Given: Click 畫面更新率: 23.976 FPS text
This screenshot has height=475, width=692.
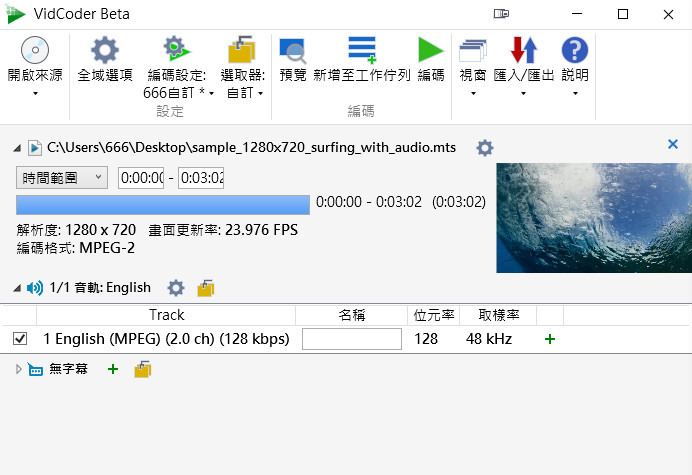Looking at the screenshot, I should click(x=223, y=230).
